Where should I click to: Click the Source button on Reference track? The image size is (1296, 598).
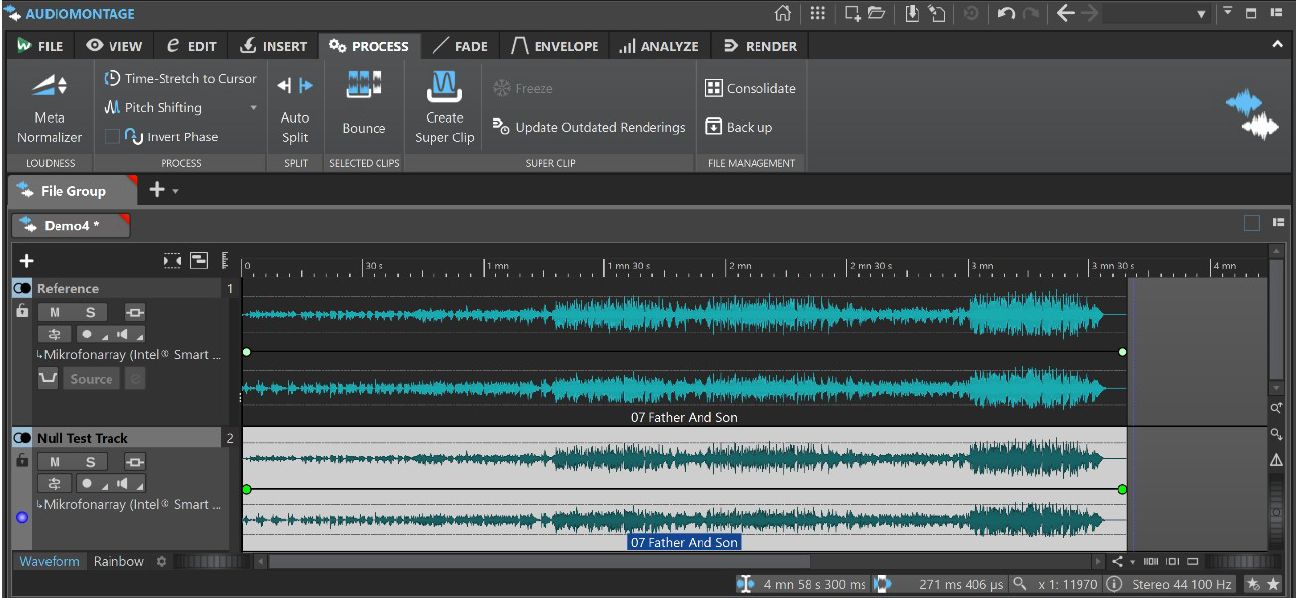pos(91,379)
